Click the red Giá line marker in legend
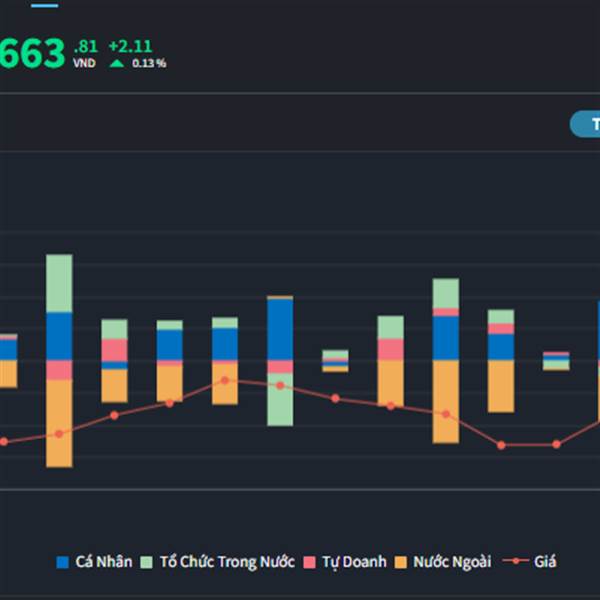 (516, 562)
